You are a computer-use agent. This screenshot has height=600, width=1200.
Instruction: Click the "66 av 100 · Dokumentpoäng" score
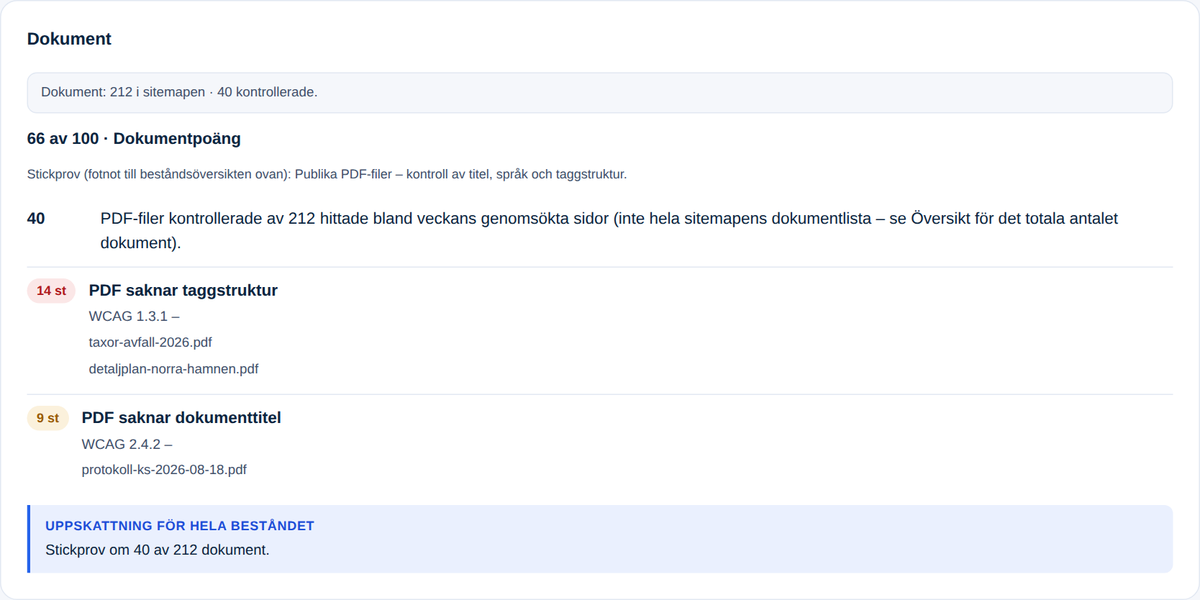pos(134,139)
